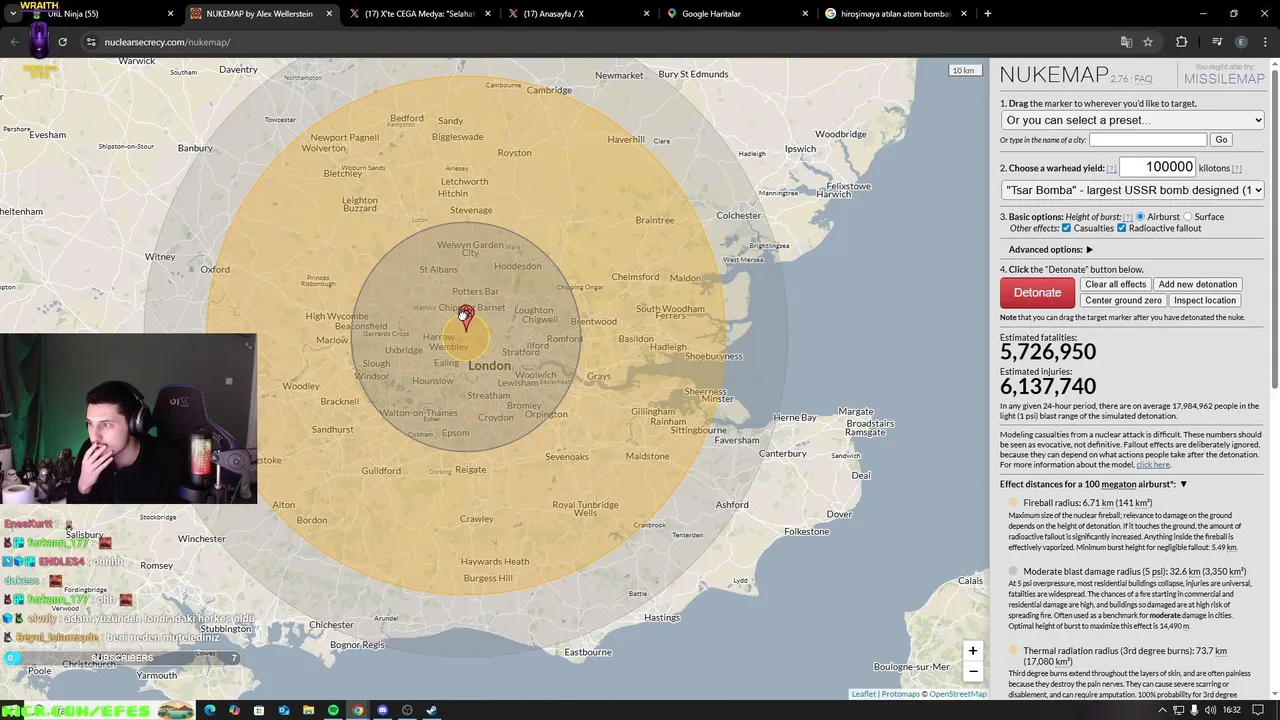
Task: Click the browser address bar URL
Action: pyautogui.click(x=167, y=42)
